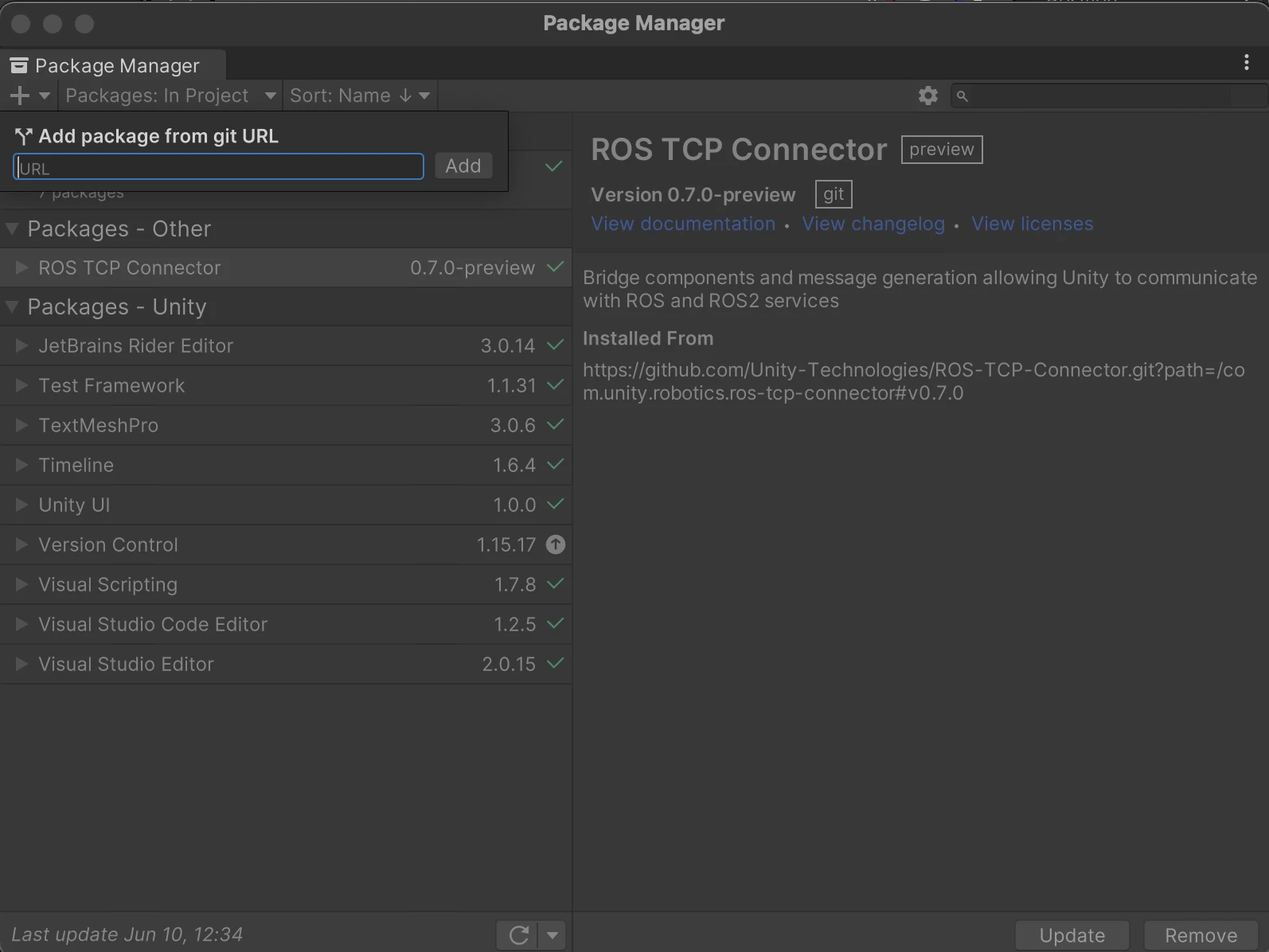Click the git source tag badge
The image size is (1269, 952).
click(834, 194)
